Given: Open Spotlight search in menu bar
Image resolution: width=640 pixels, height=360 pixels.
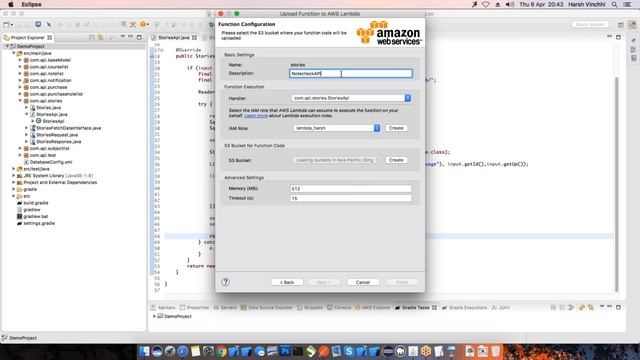Looking at the screenshot, I should tap(614, 4).
